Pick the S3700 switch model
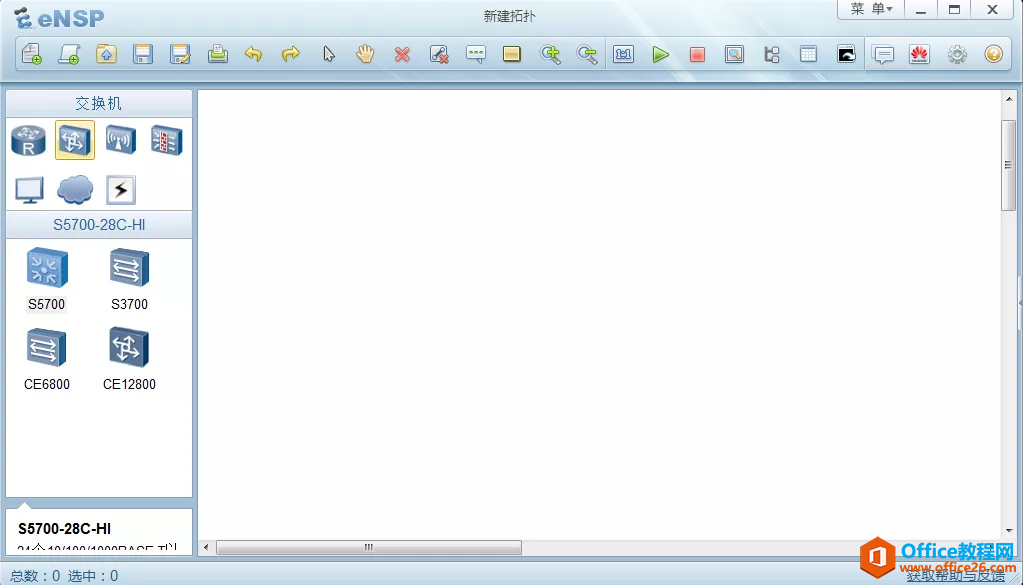 [129, 280]
